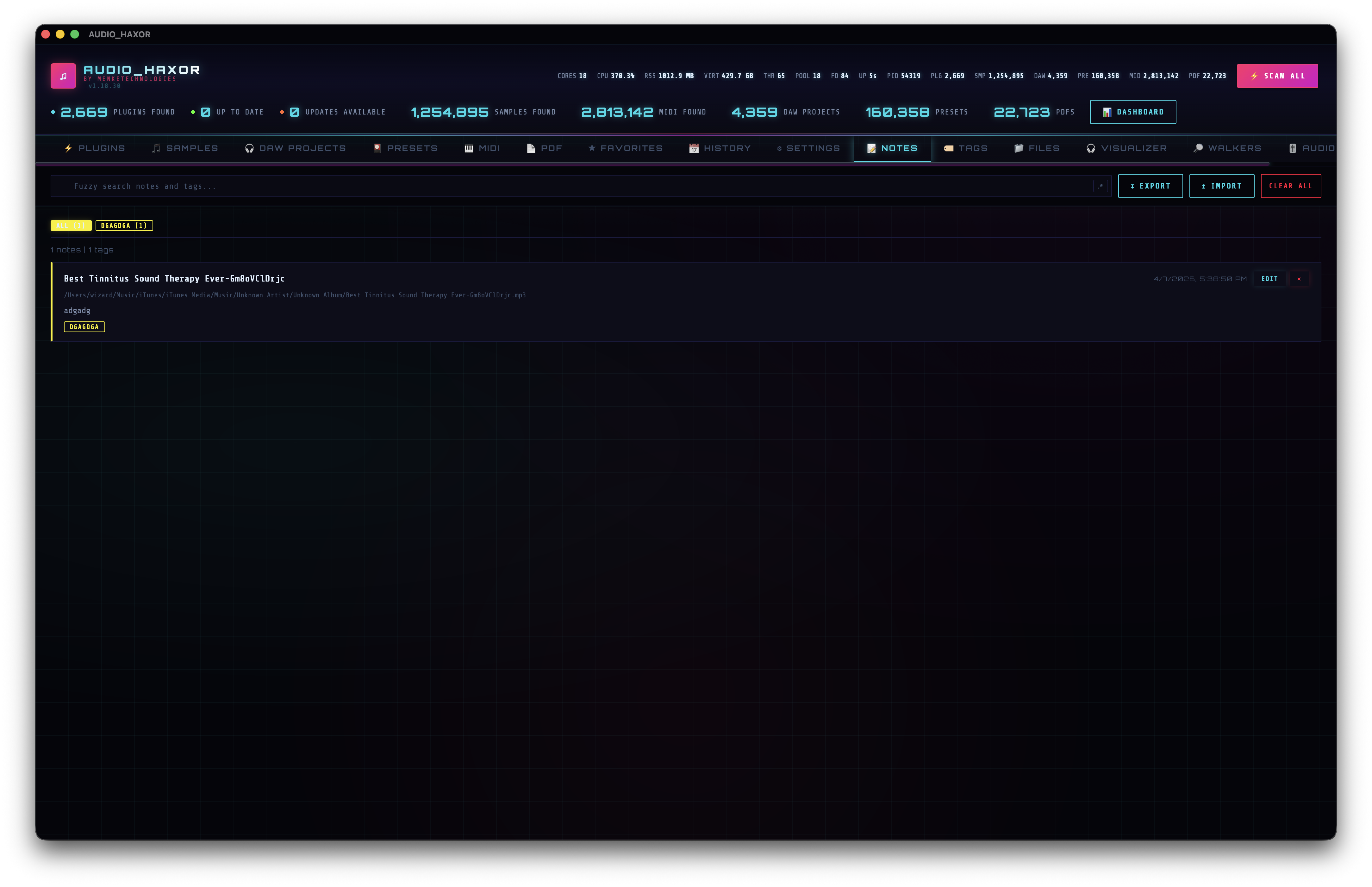Click the note title 'Best Tinnitus Sound Therapy Ever-Gm8oVClDrjc'
The height and width of the screenshot is (887, 1372).
174,279
